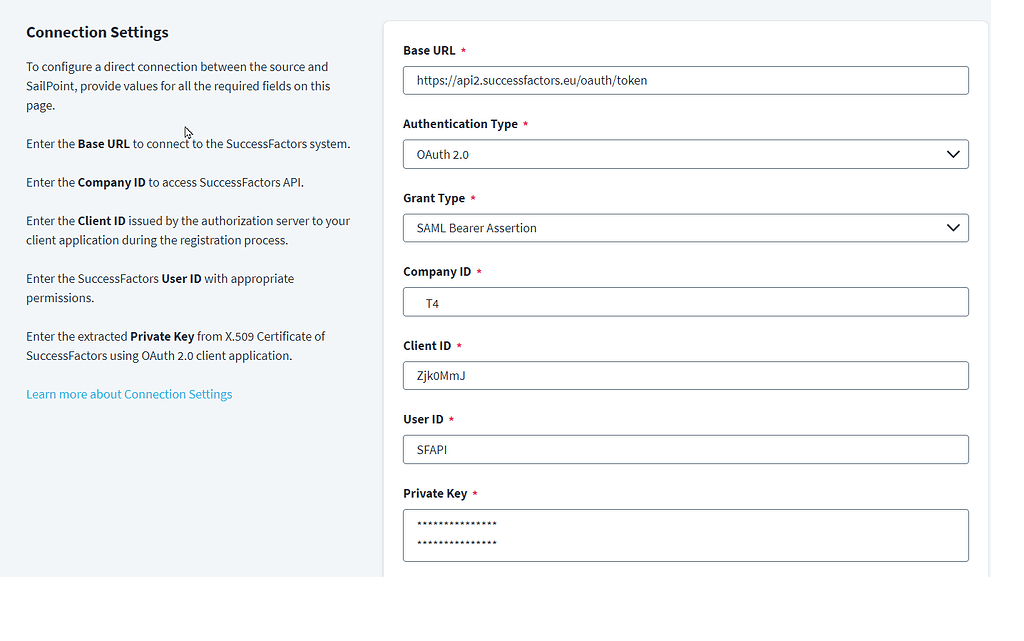Click the Client ID input field
The image size is (1024, 641).
click(x=685, y=376)
